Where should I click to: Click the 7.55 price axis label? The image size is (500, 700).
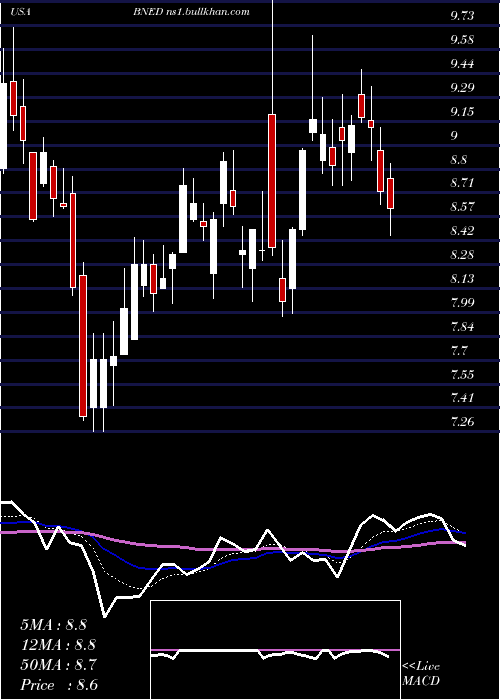coord(462,374)
